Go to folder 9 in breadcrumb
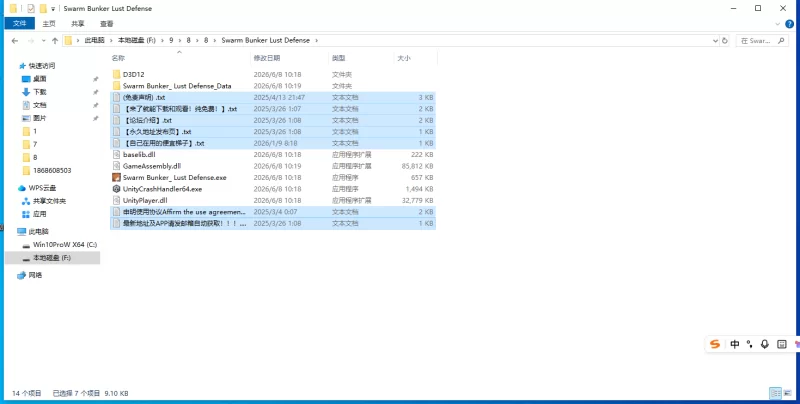800x404 pixels. (x=171, y=40)
